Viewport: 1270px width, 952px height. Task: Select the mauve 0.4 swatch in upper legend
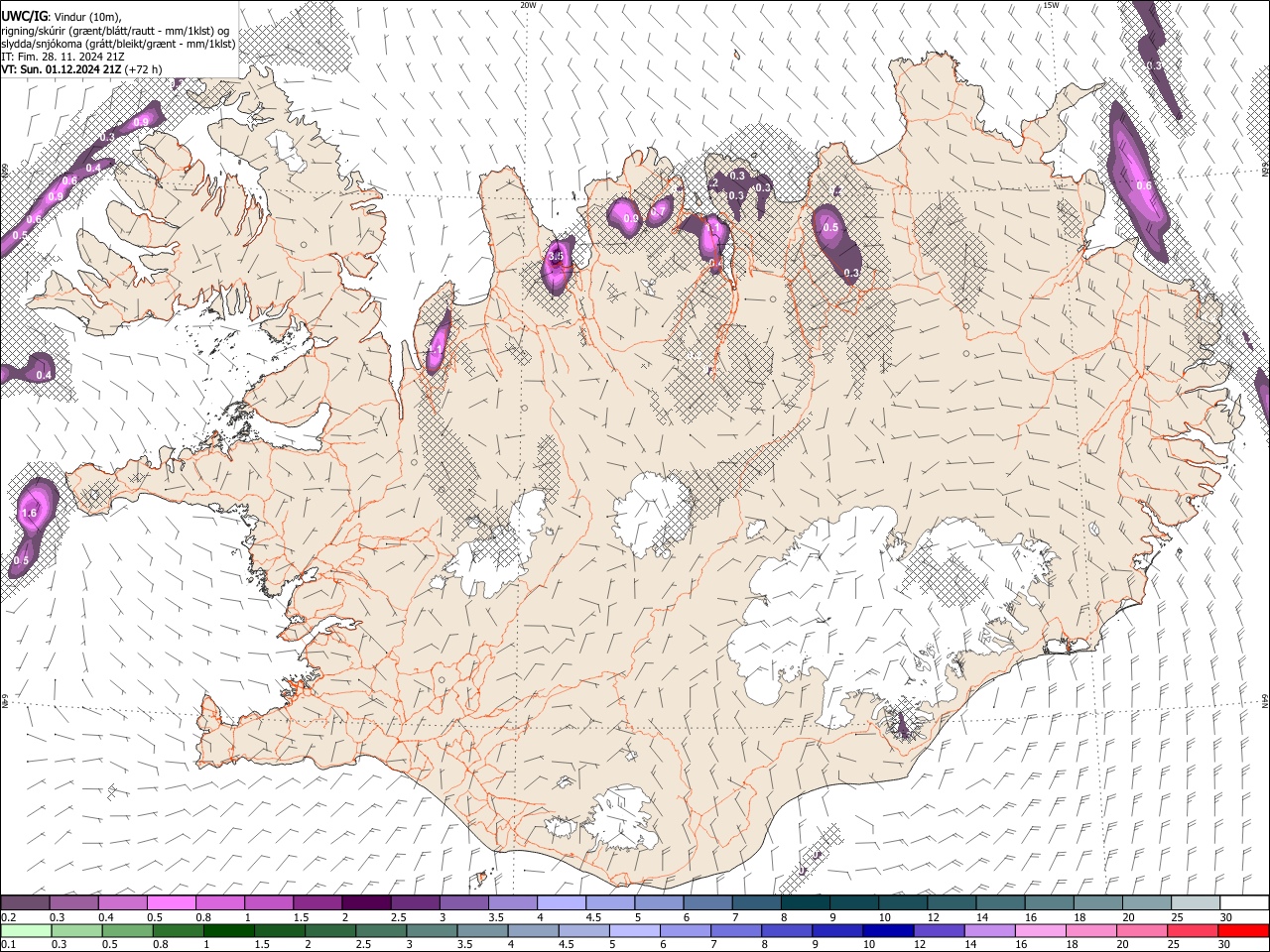123,902
